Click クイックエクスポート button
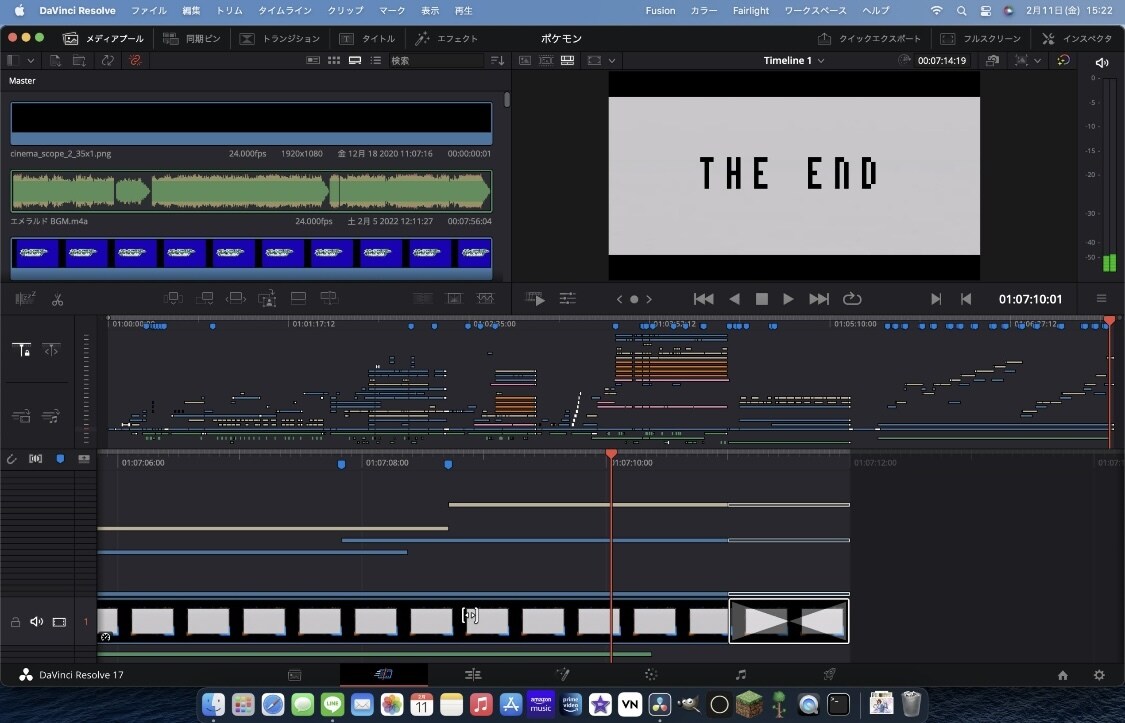Image resolution: width=1125 pixels, height=723 pixels. pyautogui.click(x=869, y=39)
